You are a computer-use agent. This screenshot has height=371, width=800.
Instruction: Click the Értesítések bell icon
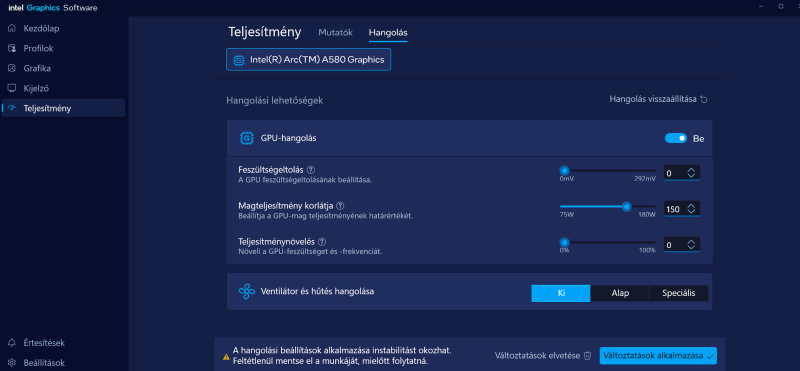[x=12, y=343]
